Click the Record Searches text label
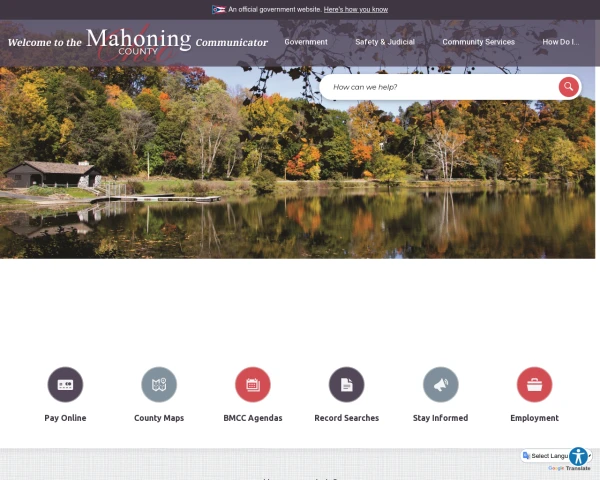 pos(346,418)
